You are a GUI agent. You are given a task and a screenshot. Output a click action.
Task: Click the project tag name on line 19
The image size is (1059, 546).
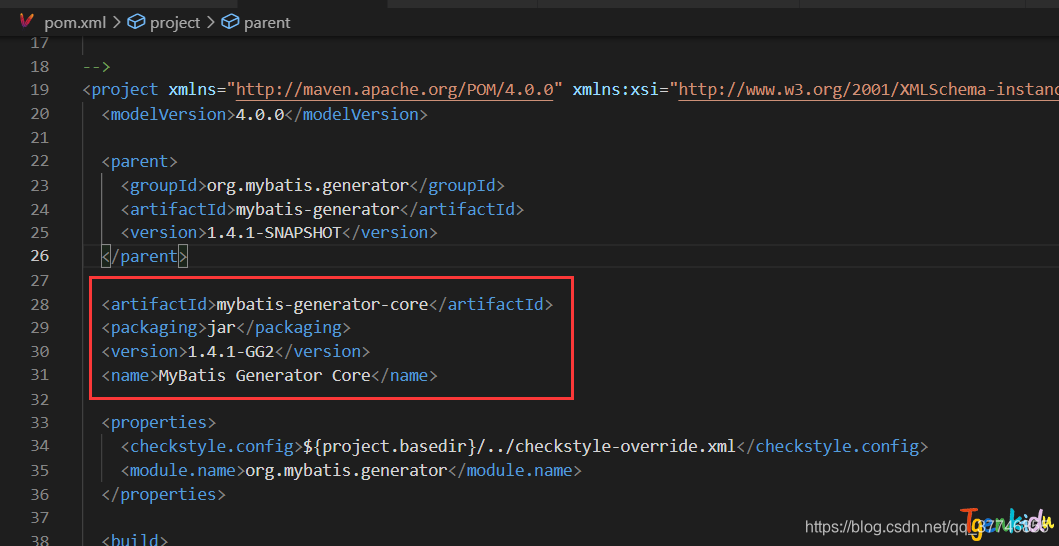[x=125, y=90]
